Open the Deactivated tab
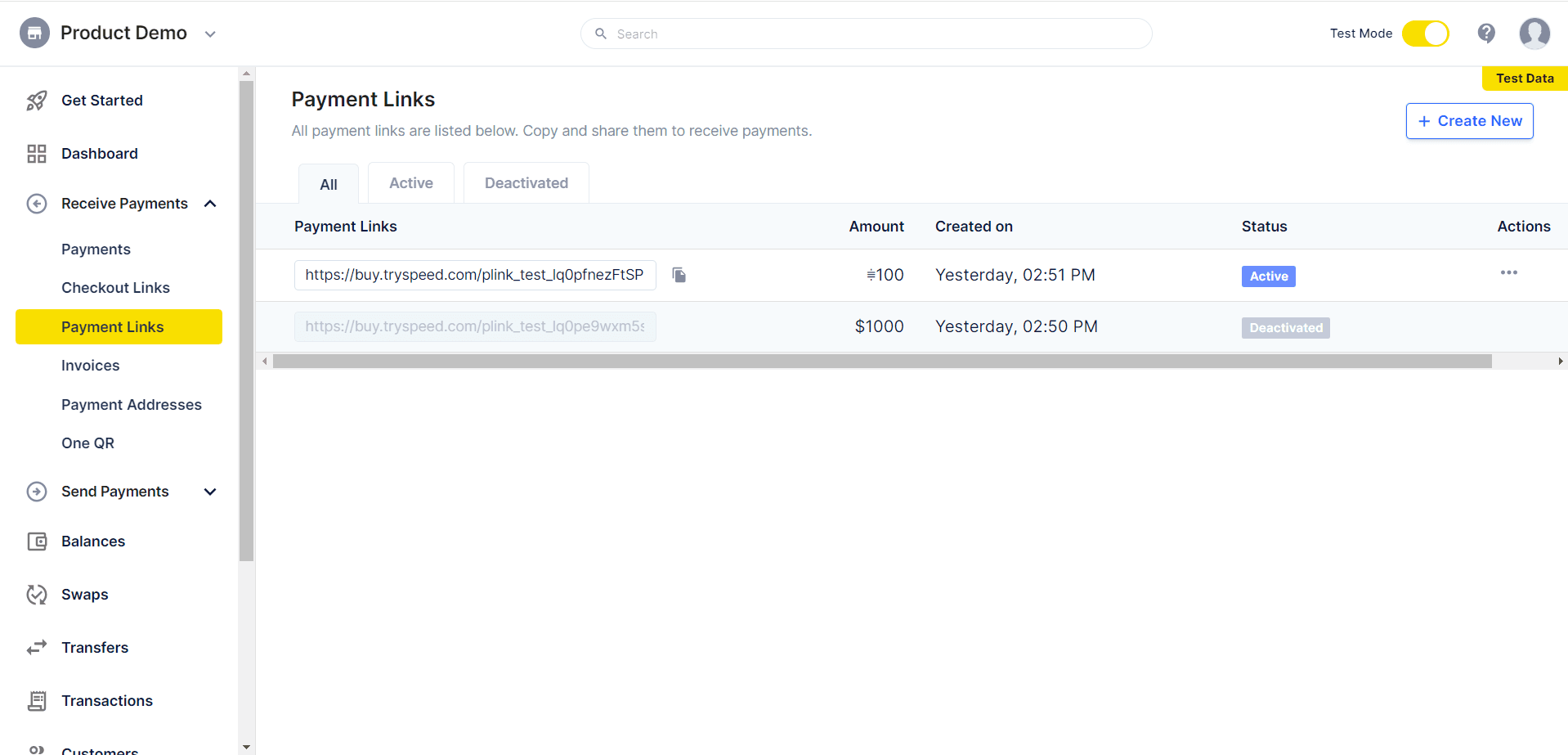 coord(526,182)
